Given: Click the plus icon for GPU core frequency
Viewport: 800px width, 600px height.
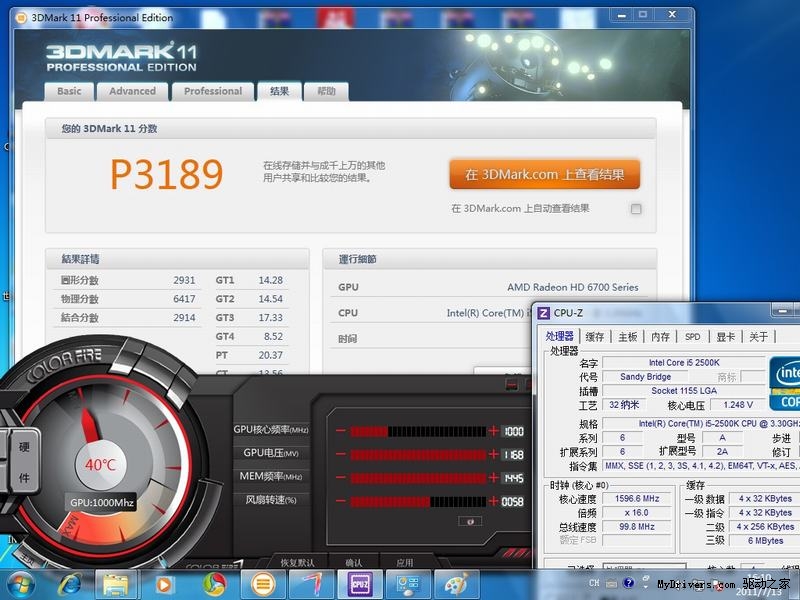Looking at the screenshot, I should pyautogui.click(x=493, y=431).
